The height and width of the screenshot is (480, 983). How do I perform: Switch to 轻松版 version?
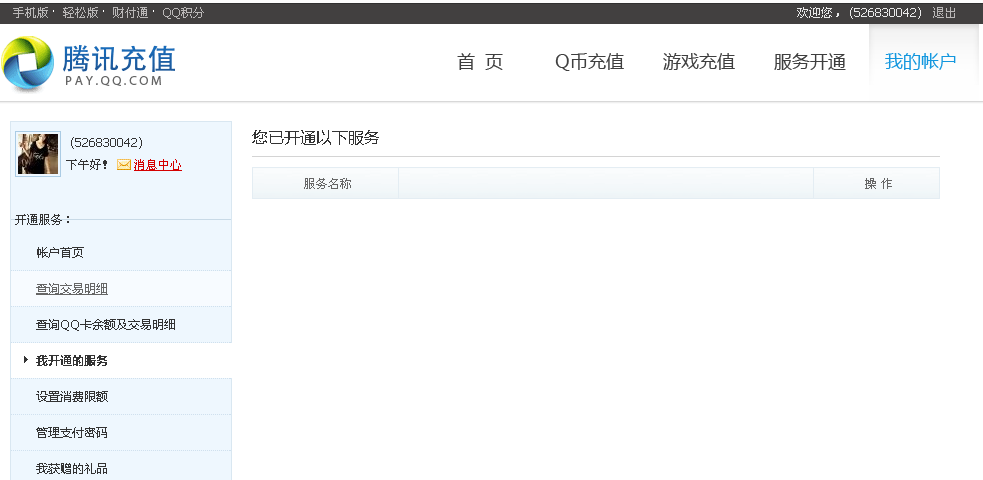coord(80,13)
